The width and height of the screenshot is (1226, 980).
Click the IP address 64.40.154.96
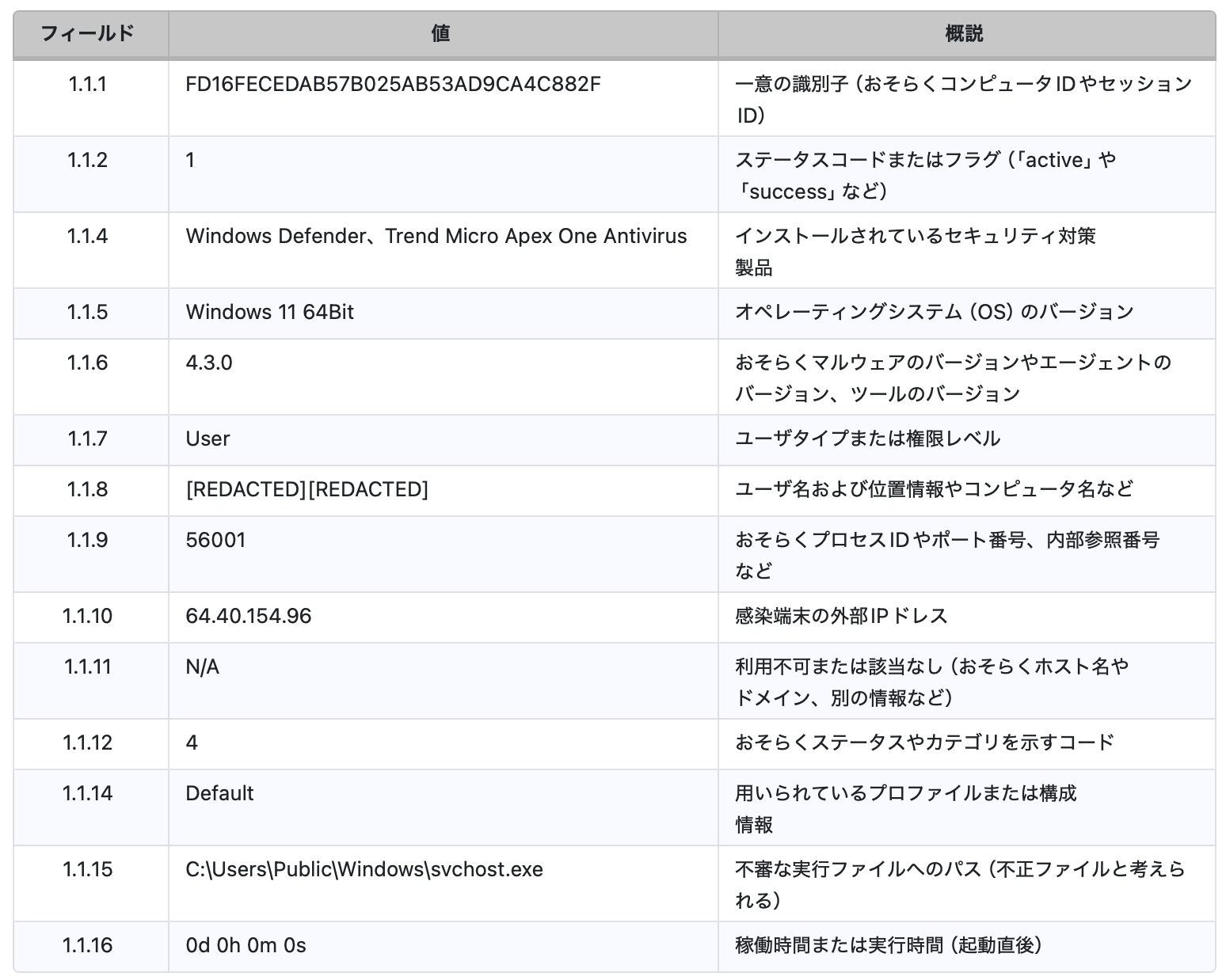tap(249, 616)
